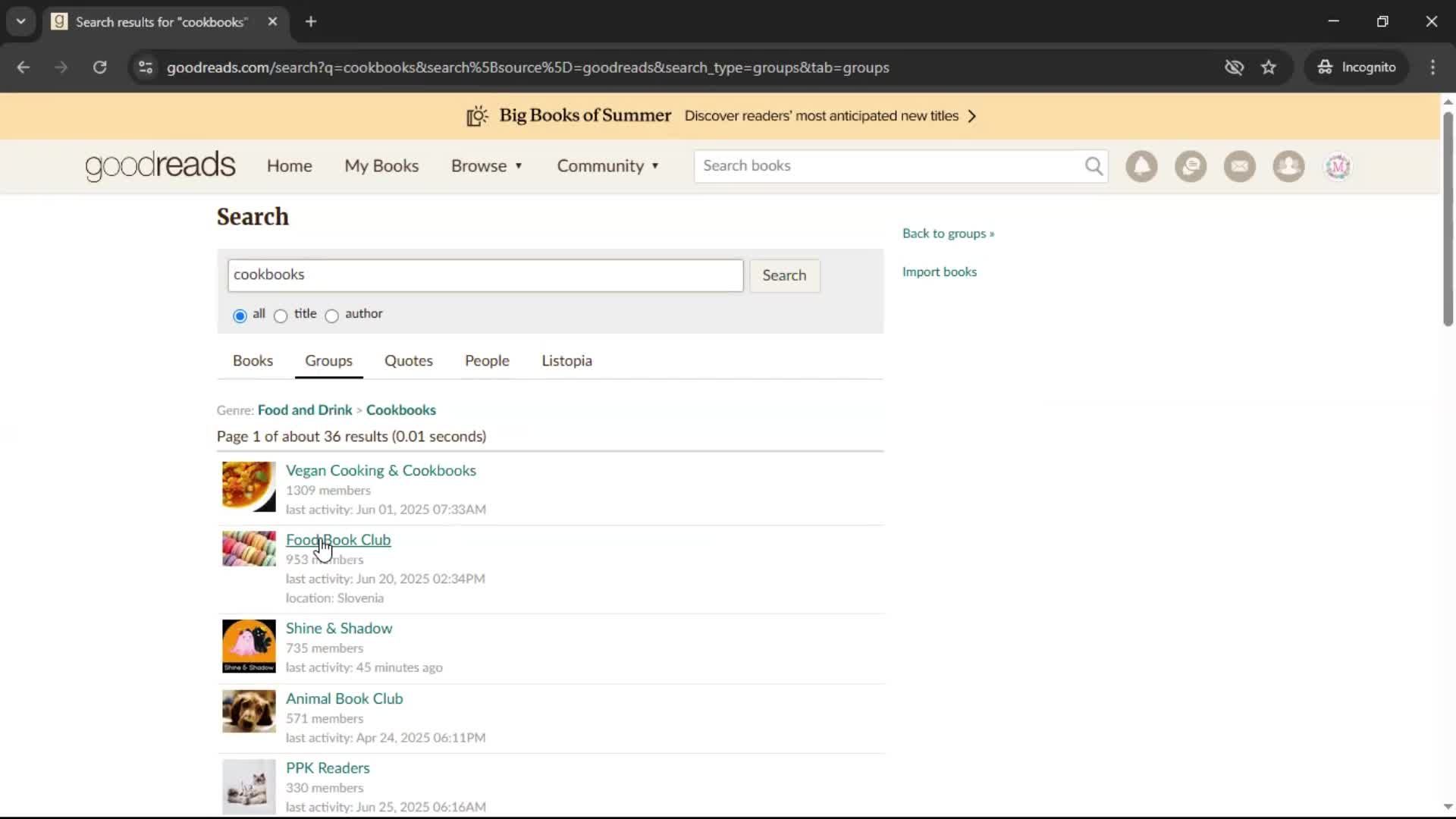This screenshot has height=819, width=1456.
Task: Open the Back to groups link
Action: (x=948, y=234)
